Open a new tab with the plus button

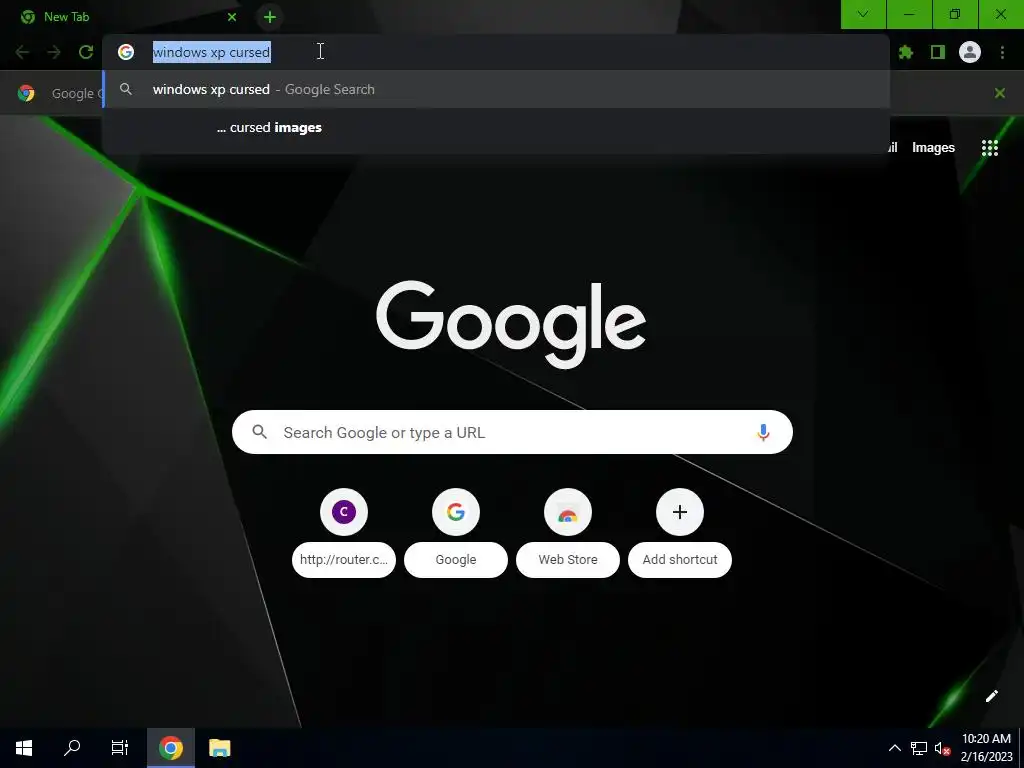270,17
